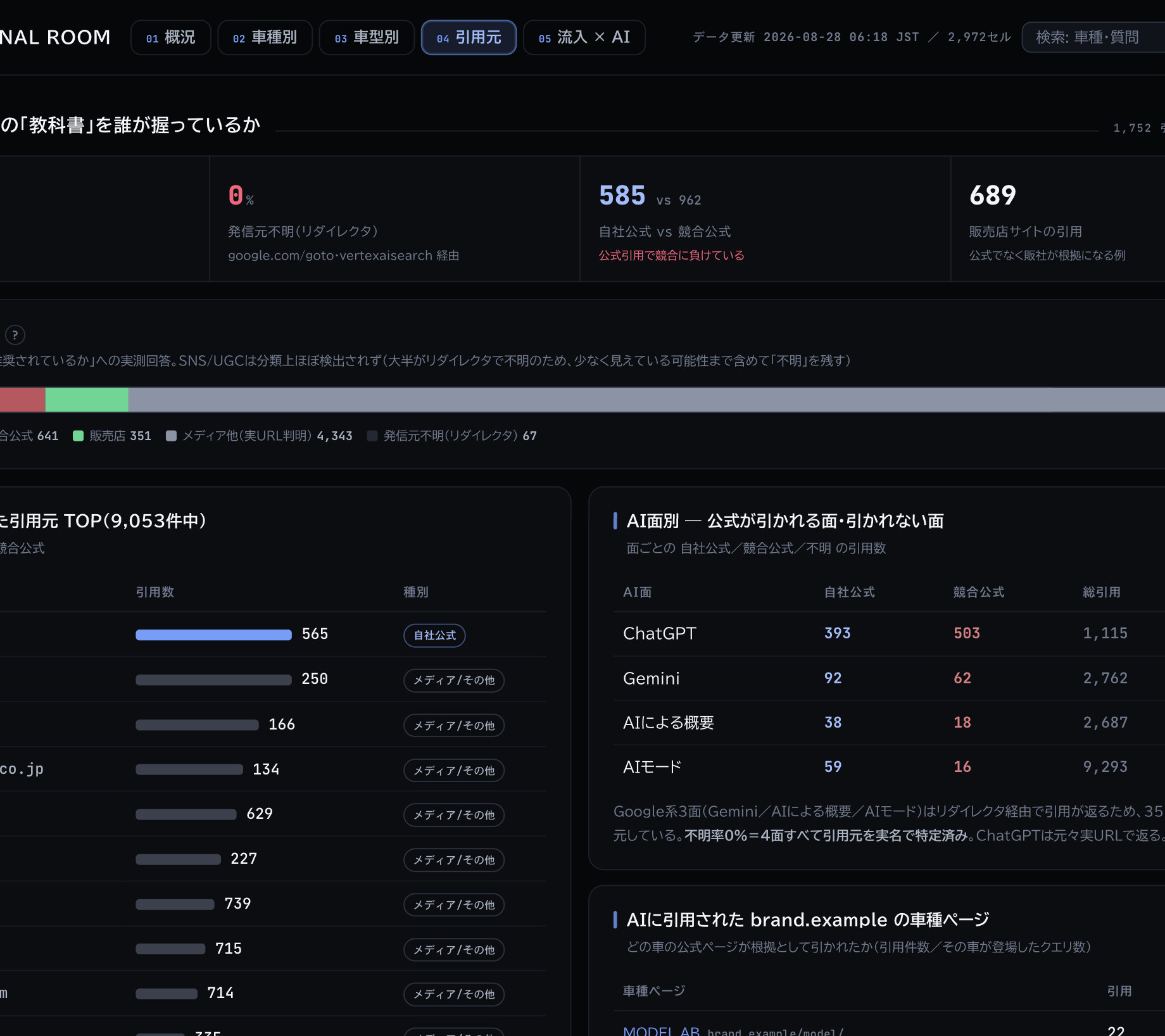Open the 01 概況 tab
The width and height of the screenshot is (1165, 1036).
pyautogui.click(x=170, y=37)
